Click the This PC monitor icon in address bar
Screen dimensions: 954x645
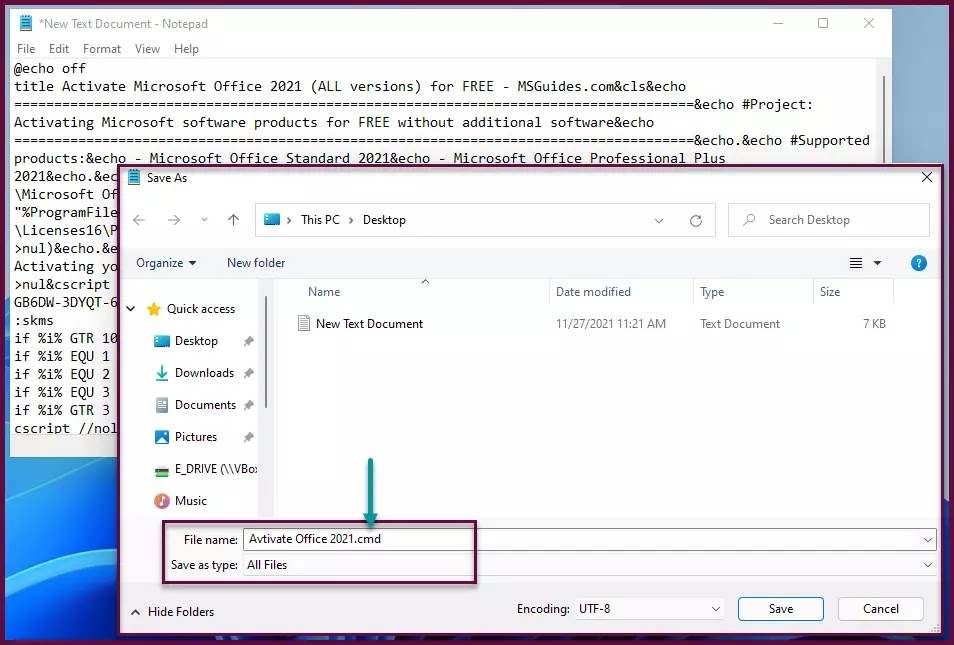[x=272, y=220]
